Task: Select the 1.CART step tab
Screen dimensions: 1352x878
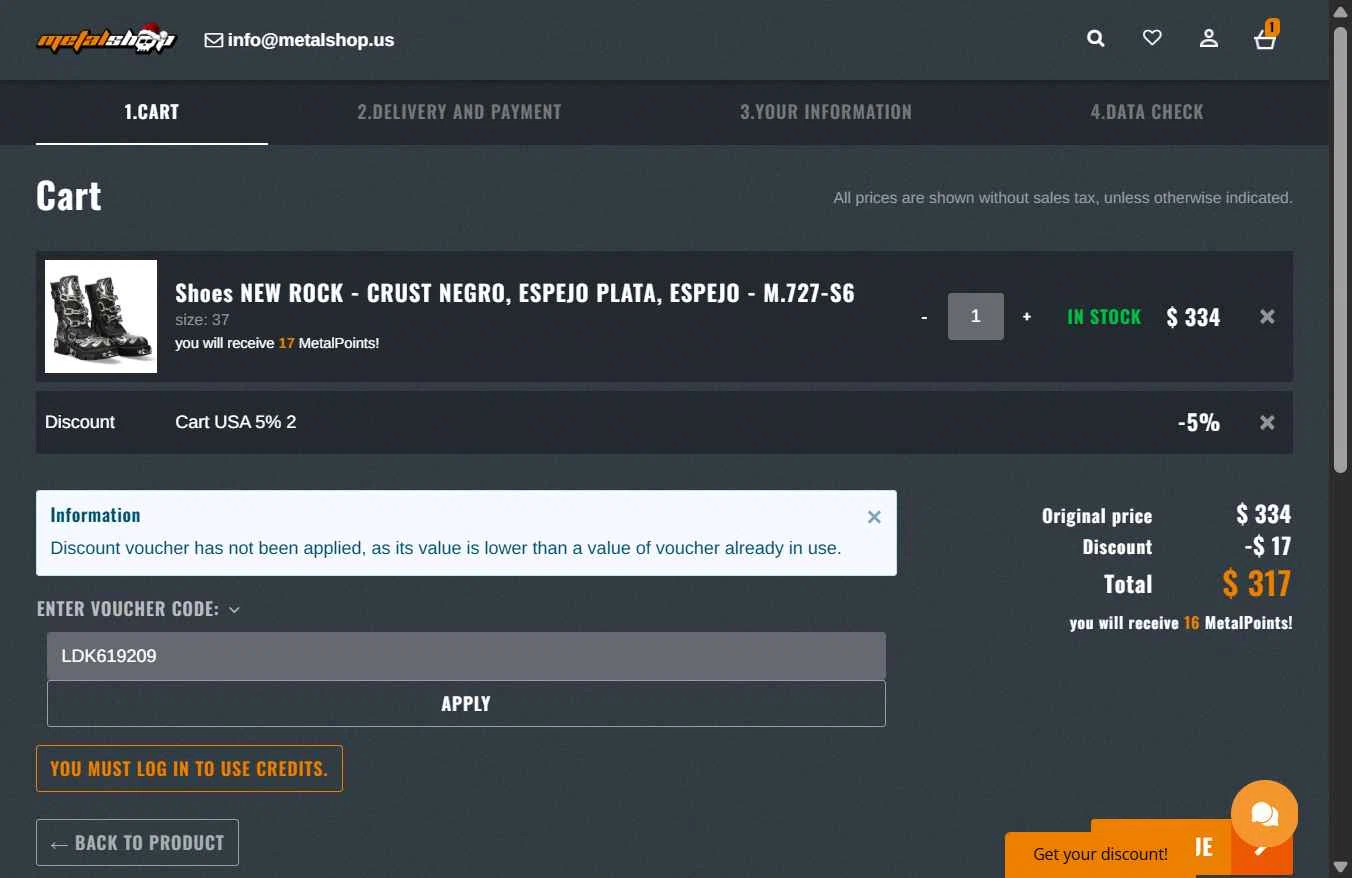Action: pos(152,112)
